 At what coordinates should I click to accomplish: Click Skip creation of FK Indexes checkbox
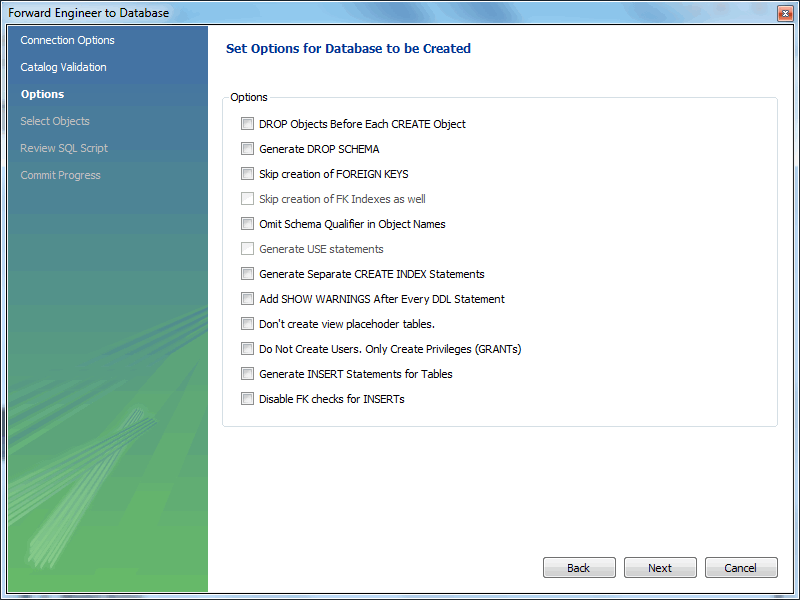click(x=247, y=199)
